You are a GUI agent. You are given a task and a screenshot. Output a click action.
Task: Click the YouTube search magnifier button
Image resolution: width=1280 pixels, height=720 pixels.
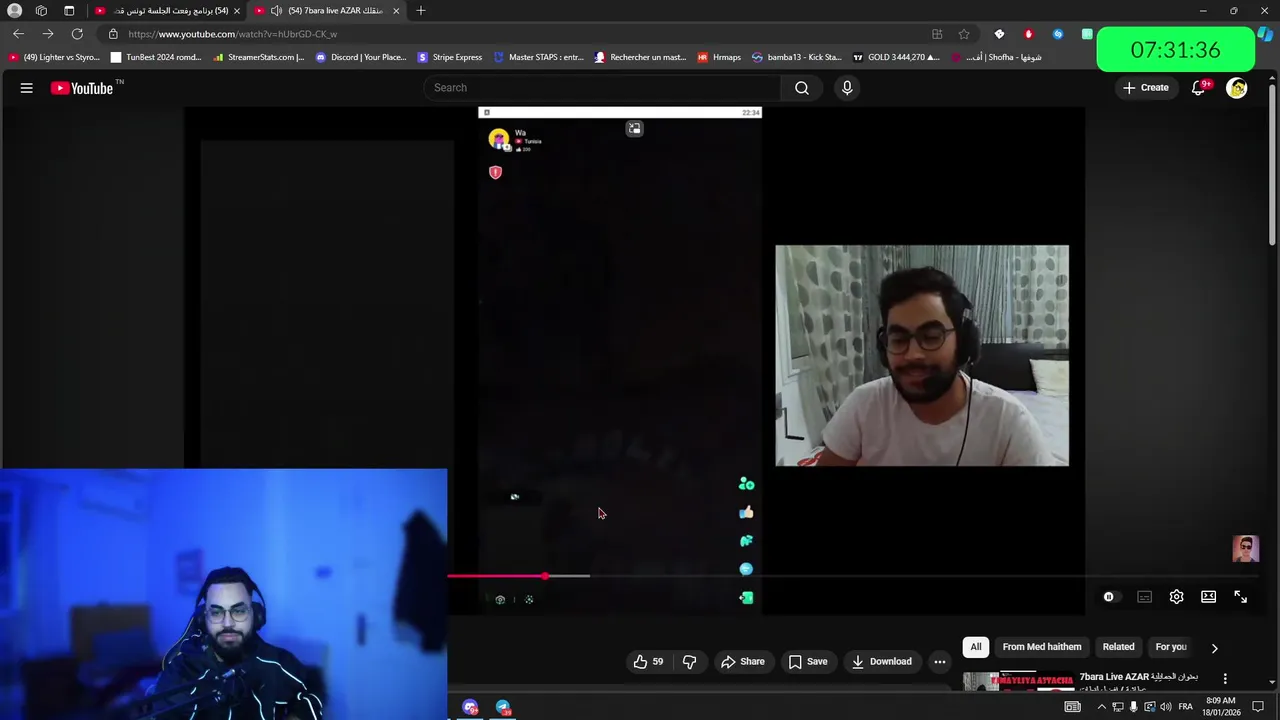[x=802, y=88]
